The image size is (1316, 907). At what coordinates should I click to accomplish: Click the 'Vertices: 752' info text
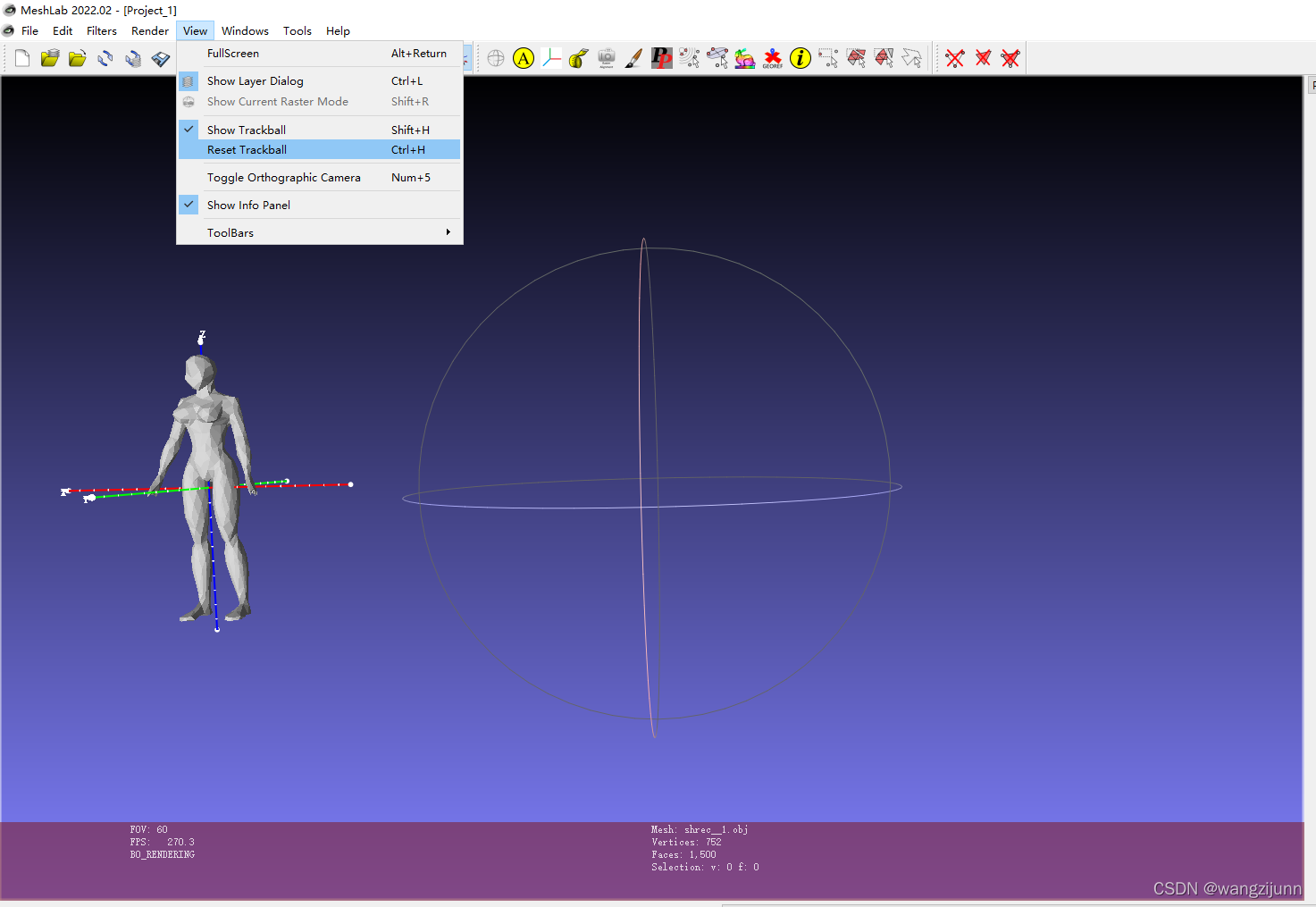(x=686, y=842)
